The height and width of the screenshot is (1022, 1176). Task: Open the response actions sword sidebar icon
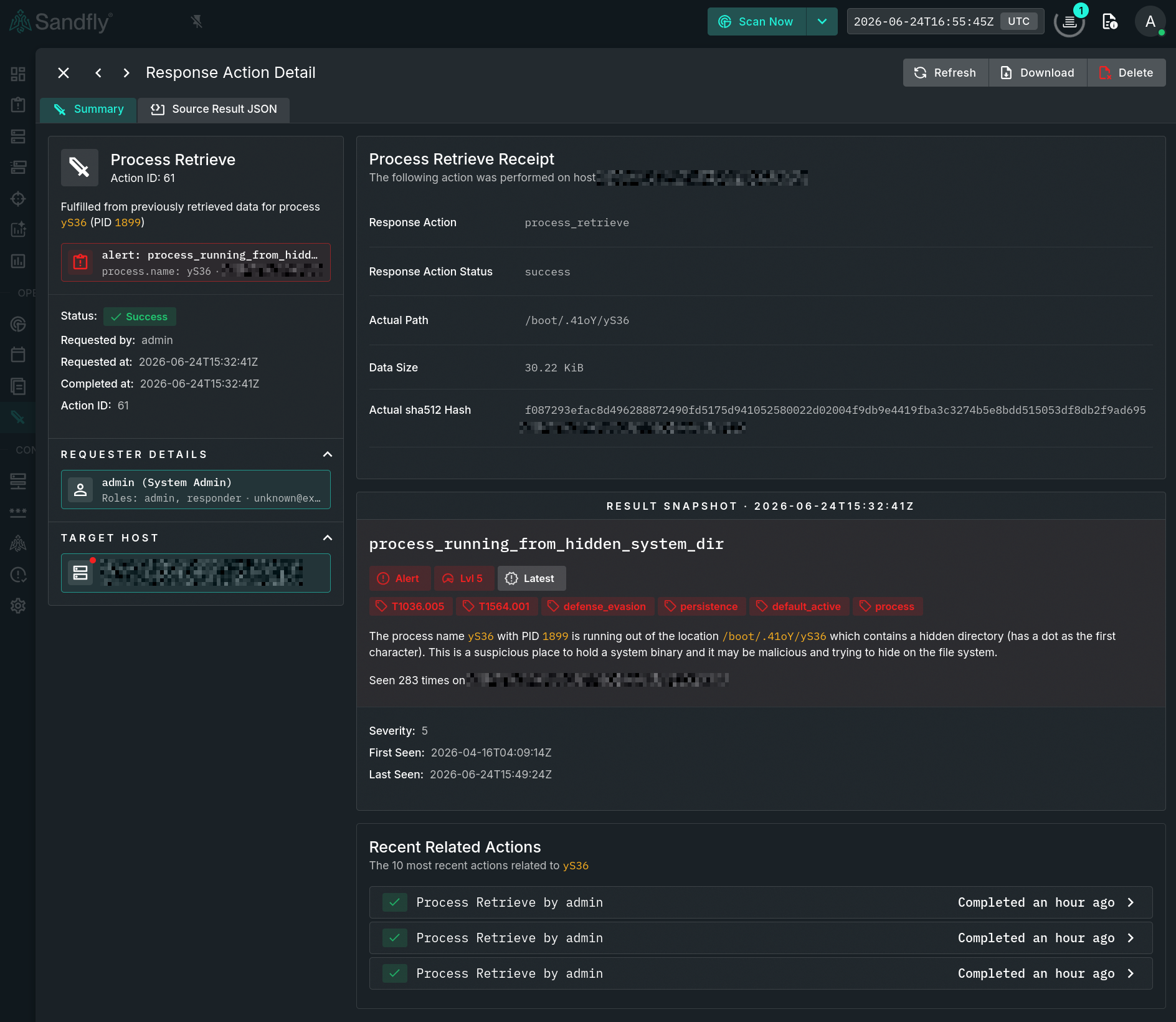tap(18, 418)
